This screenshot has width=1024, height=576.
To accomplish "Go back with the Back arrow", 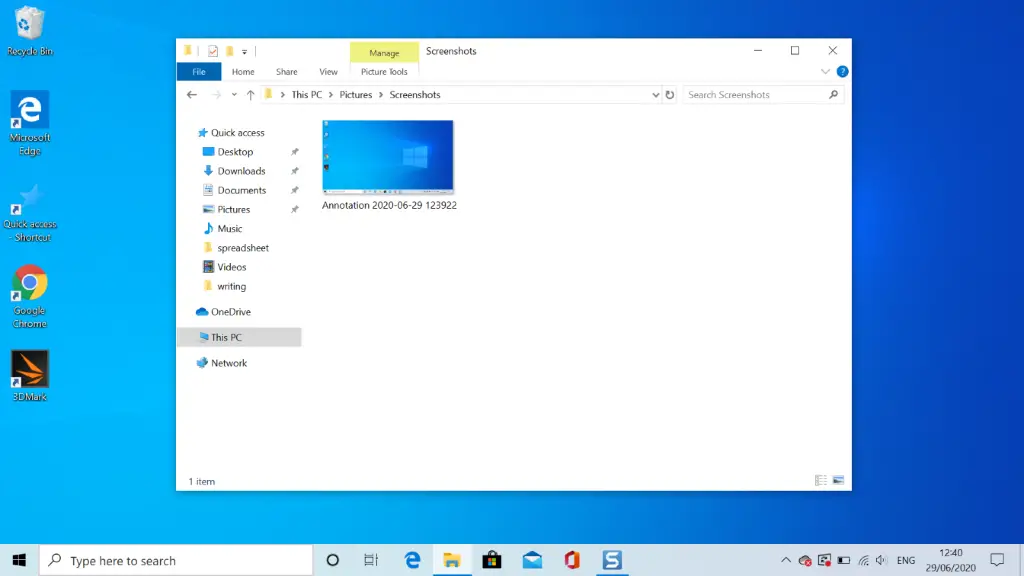I will [x=192, y=95].
